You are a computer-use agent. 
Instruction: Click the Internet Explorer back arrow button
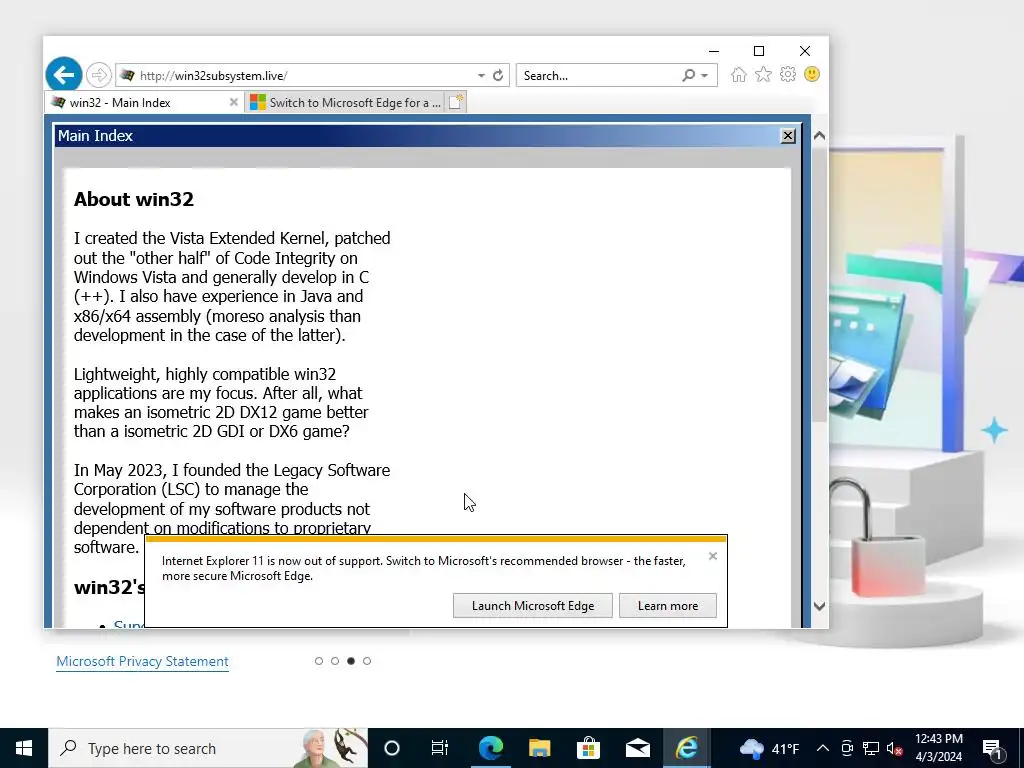point(64,75)
